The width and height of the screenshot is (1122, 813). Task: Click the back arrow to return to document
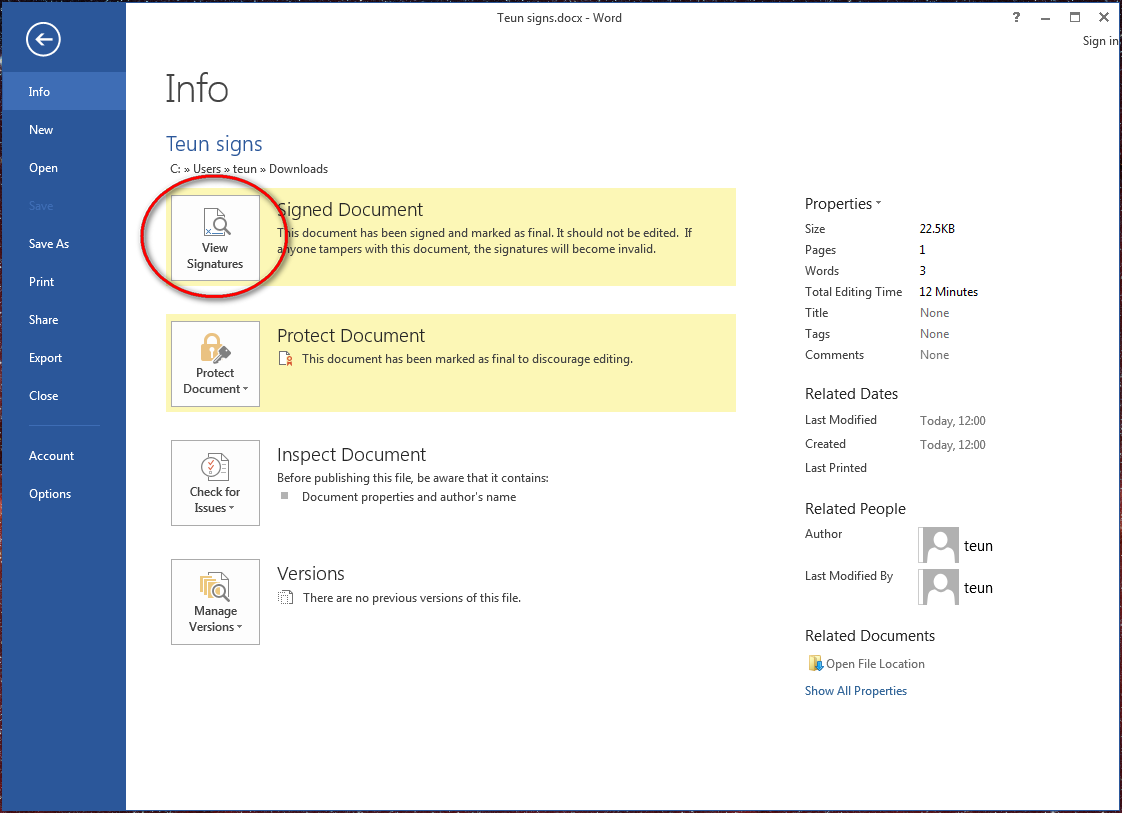point(44,40)
